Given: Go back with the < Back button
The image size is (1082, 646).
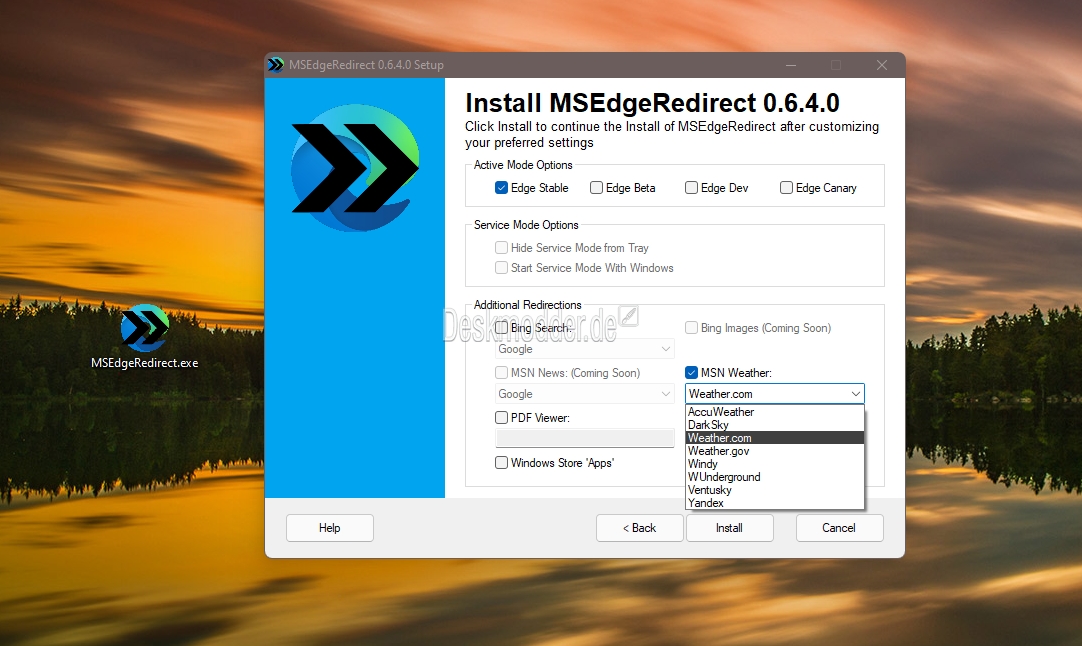Looking at the screenshot, I should click(x=640, y=528).
